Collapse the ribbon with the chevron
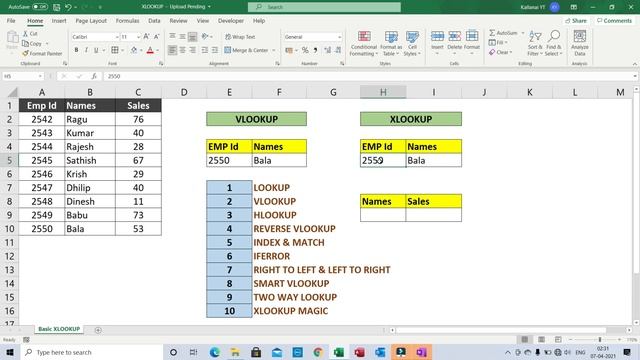Viewport: 640px width, 360px height. pos(635,64)
